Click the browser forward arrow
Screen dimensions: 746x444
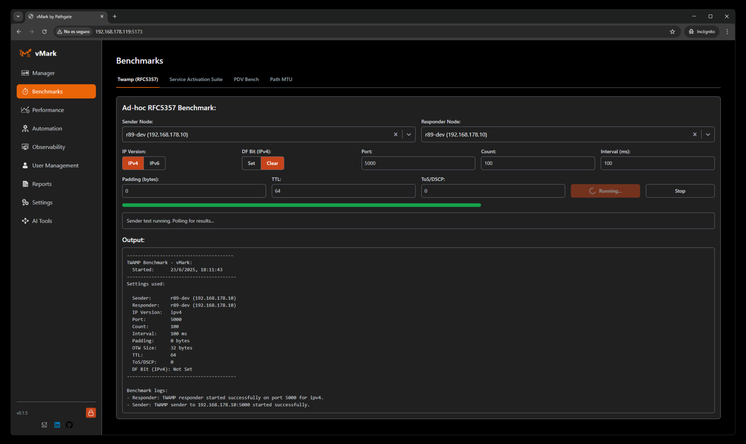tap(31, 31)
